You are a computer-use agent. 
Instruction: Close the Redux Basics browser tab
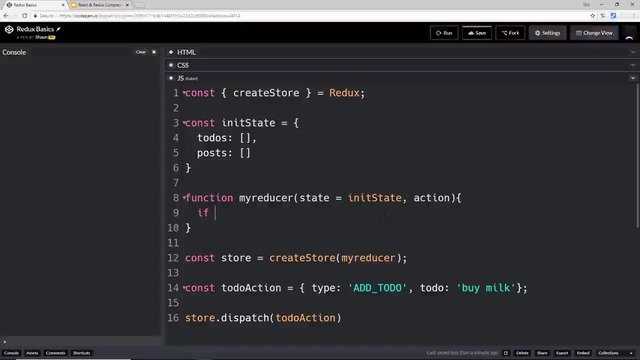(63, 5)
